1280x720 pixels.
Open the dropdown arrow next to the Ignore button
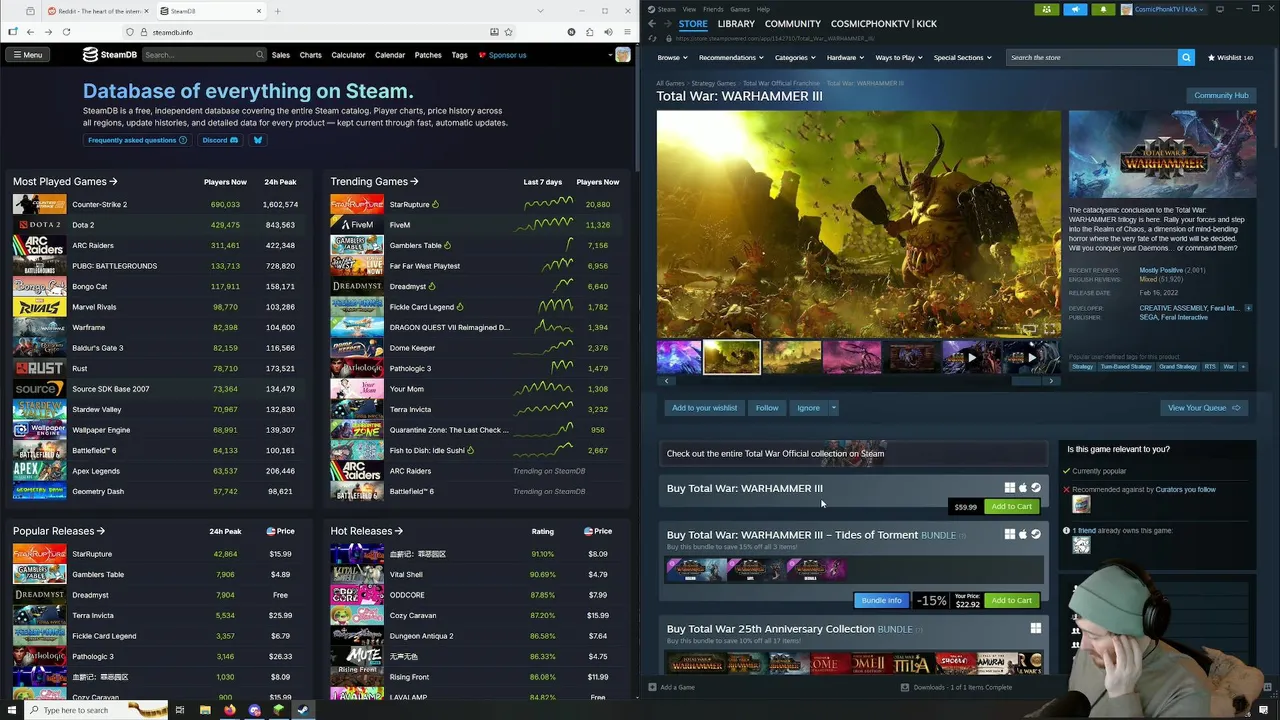[833, 408]
